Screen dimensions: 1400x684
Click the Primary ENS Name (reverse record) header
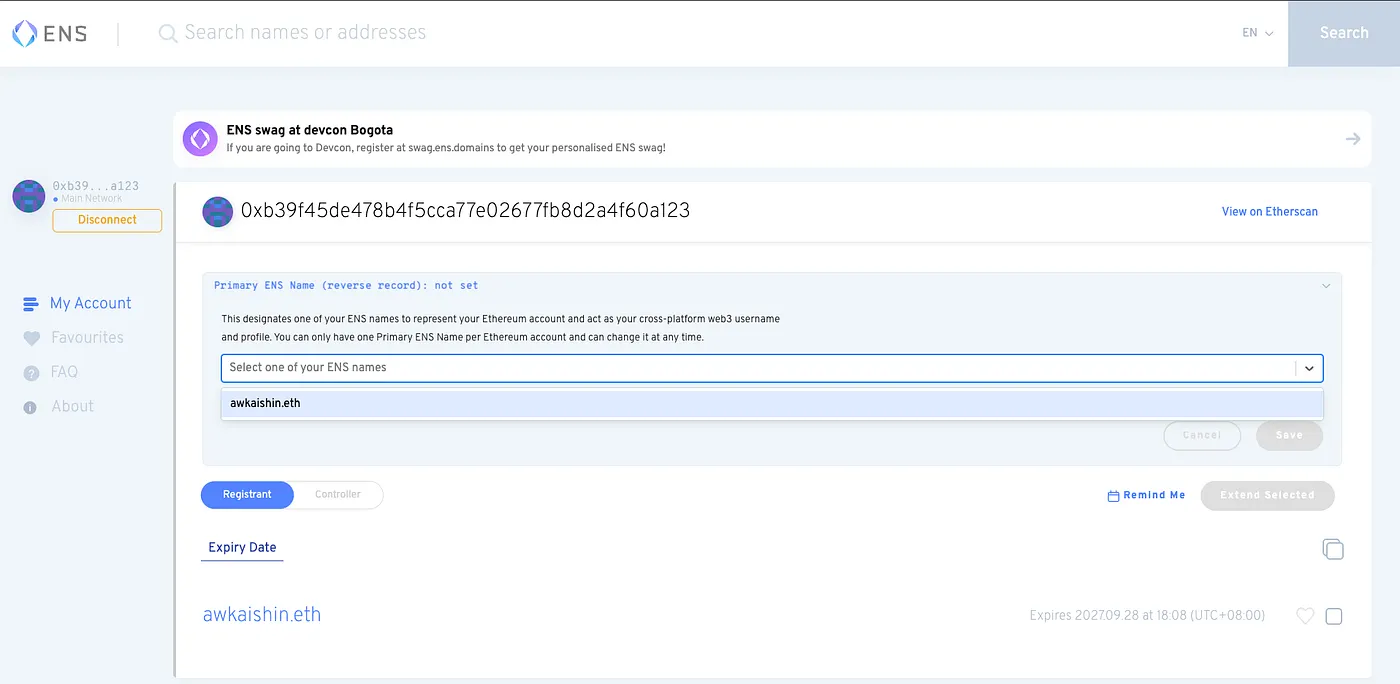pyautogui.click(x=346, y=286)
